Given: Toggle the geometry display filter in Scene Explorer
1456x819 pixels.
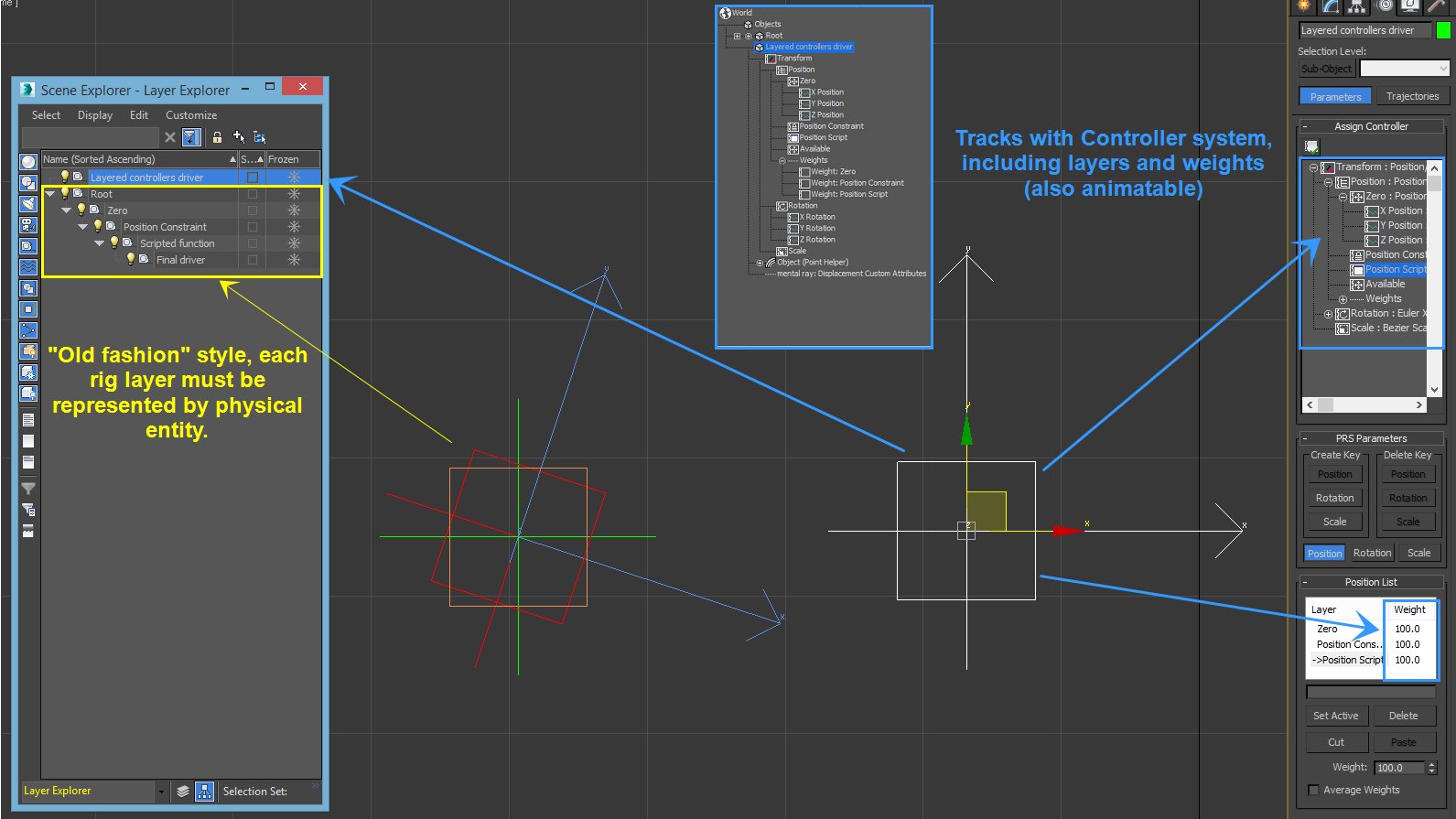Looking at the screenshot, I should [28, 162].
